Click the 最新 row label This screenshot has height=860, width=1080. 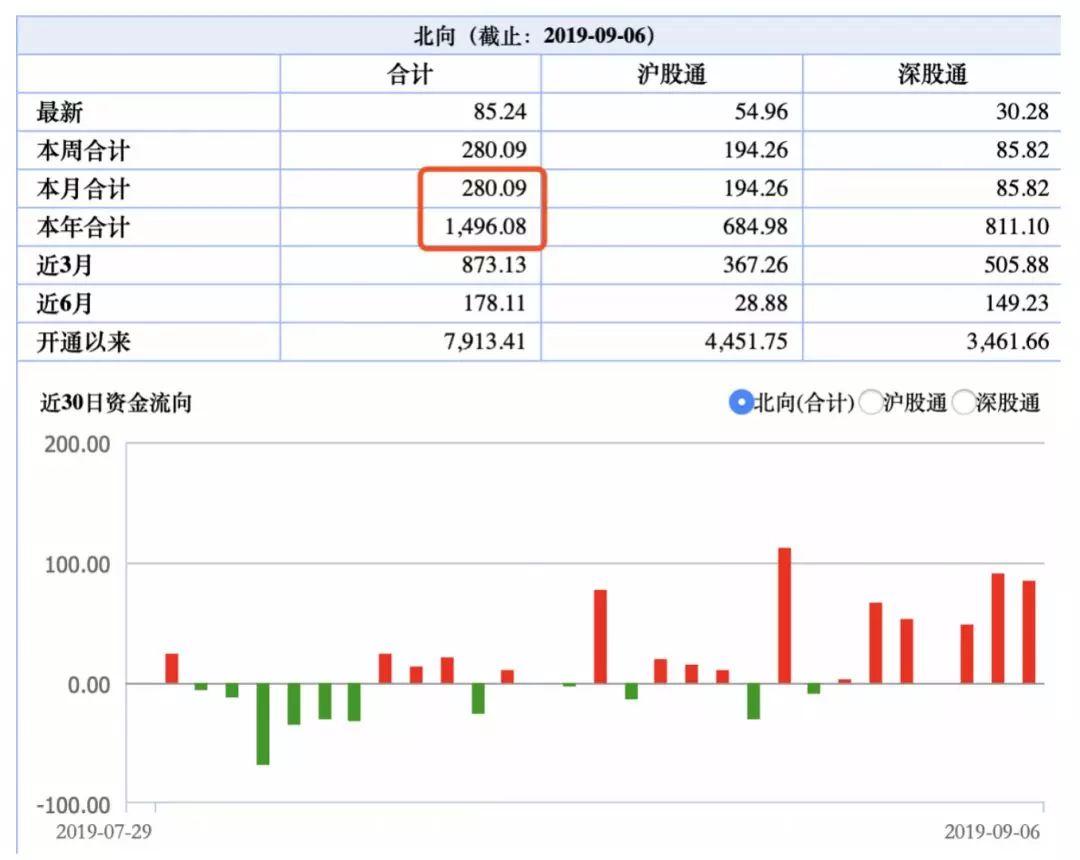point(60,112)
